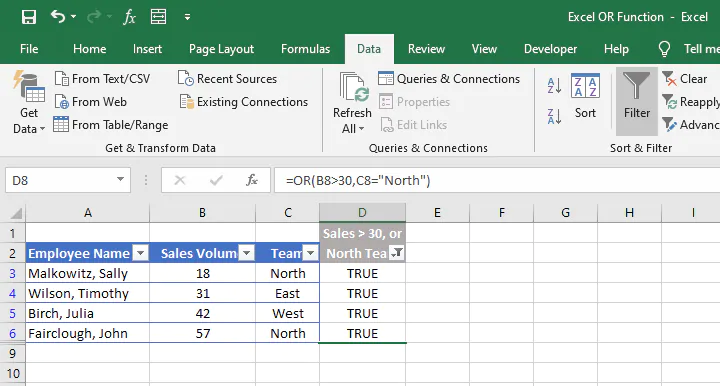This screenshot has width=720, height=386.
Task: Click the Tell me lightbulb icon
Action: (x=664, y=49)
